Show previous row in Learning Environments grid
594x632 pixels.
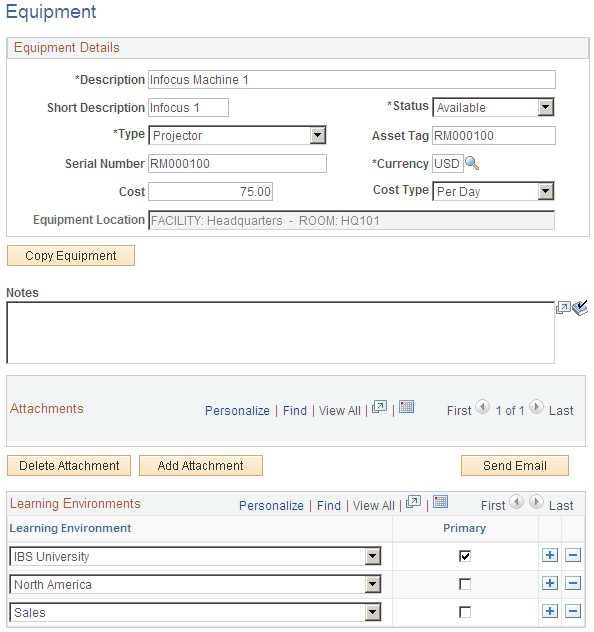coord(516,502)
